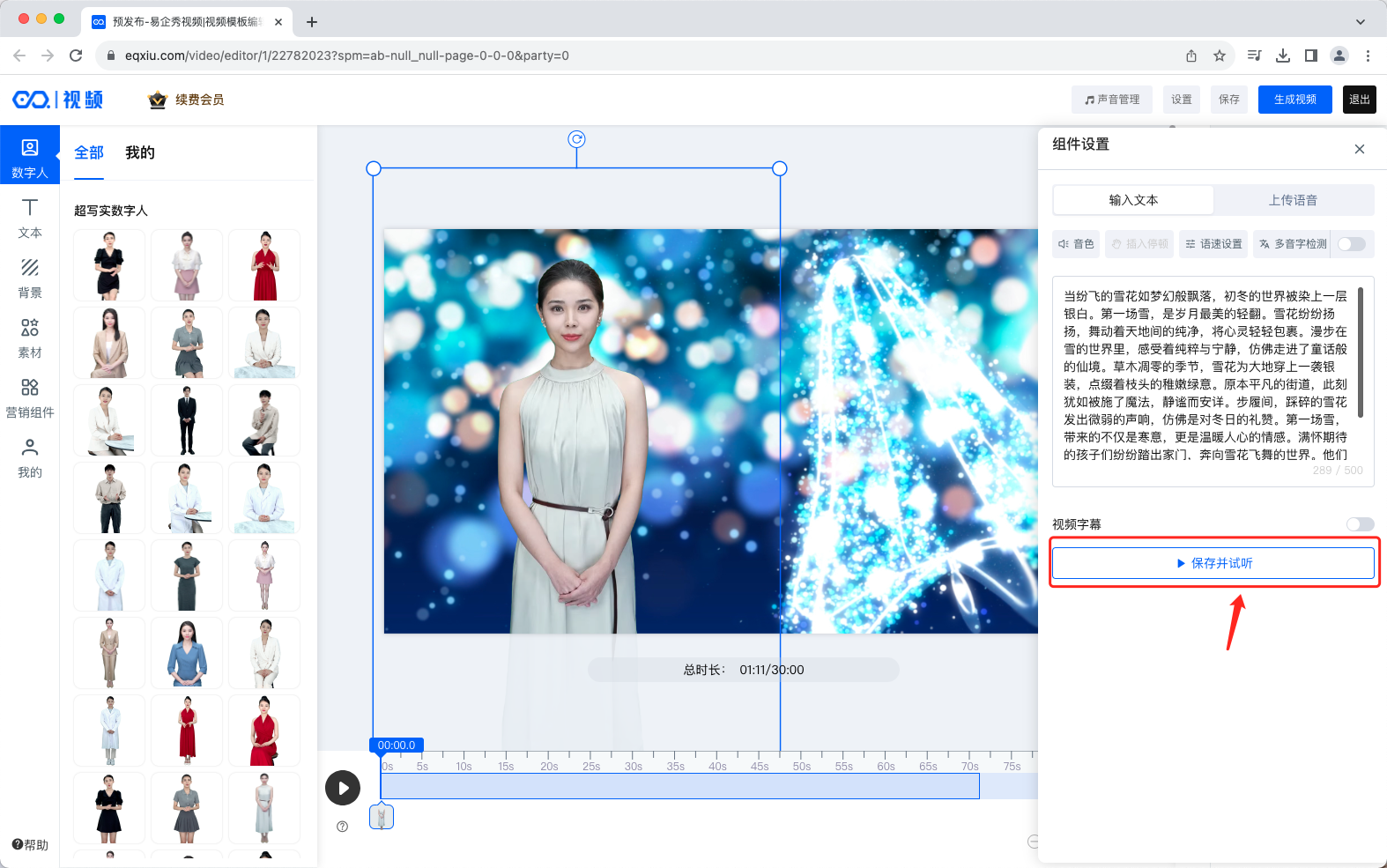Open the 音色 voice option
This screenshot has width=1387, height=868.
1076,244
